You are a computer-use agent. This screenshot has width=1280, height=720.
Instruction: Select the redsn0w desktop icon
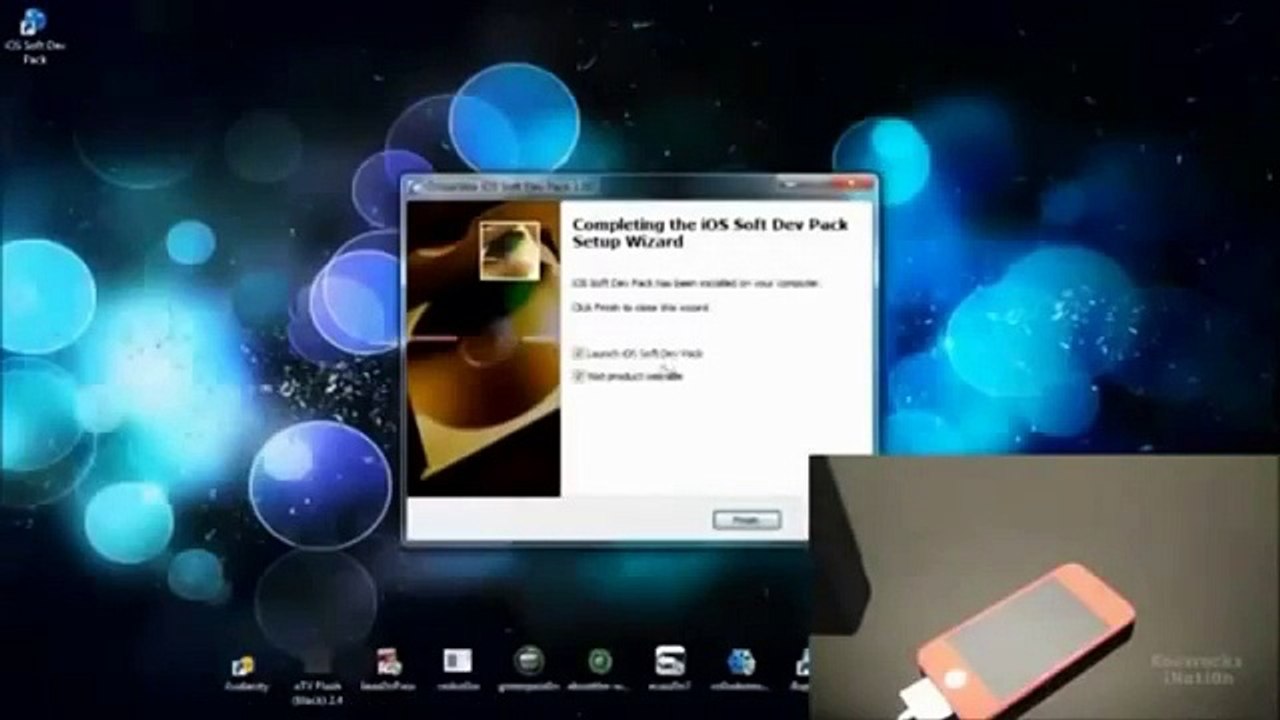tap(457, 669)
